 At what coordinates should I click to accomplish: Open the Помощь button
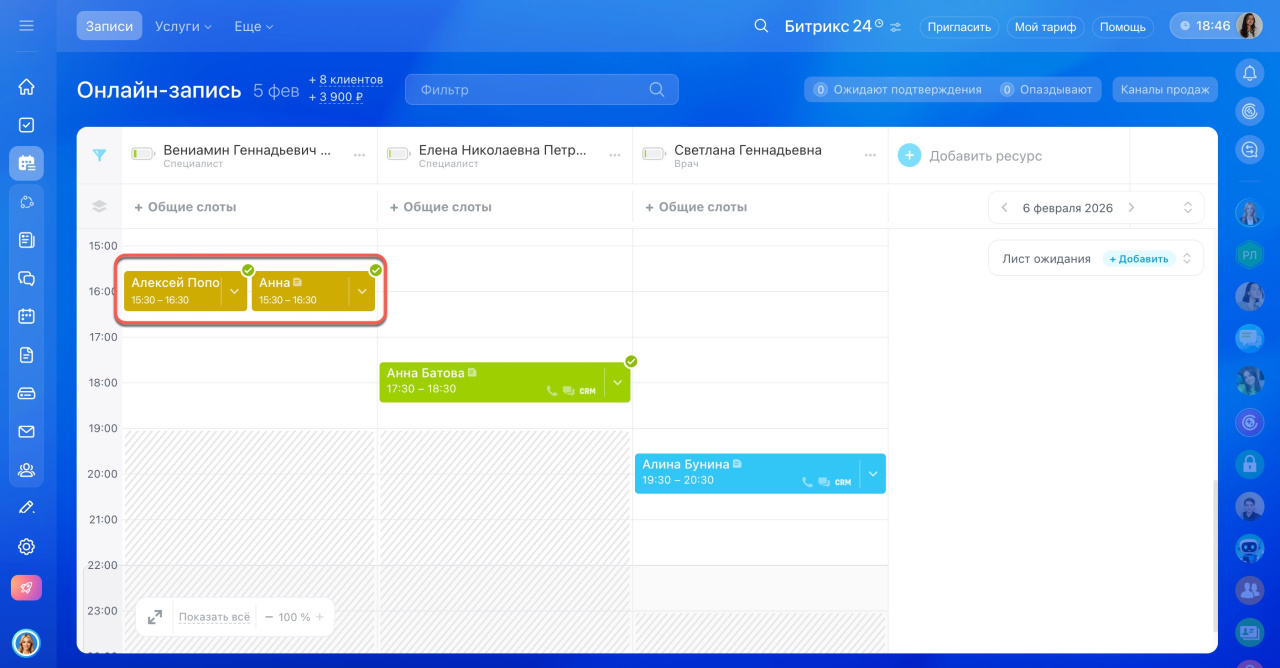1123,27
